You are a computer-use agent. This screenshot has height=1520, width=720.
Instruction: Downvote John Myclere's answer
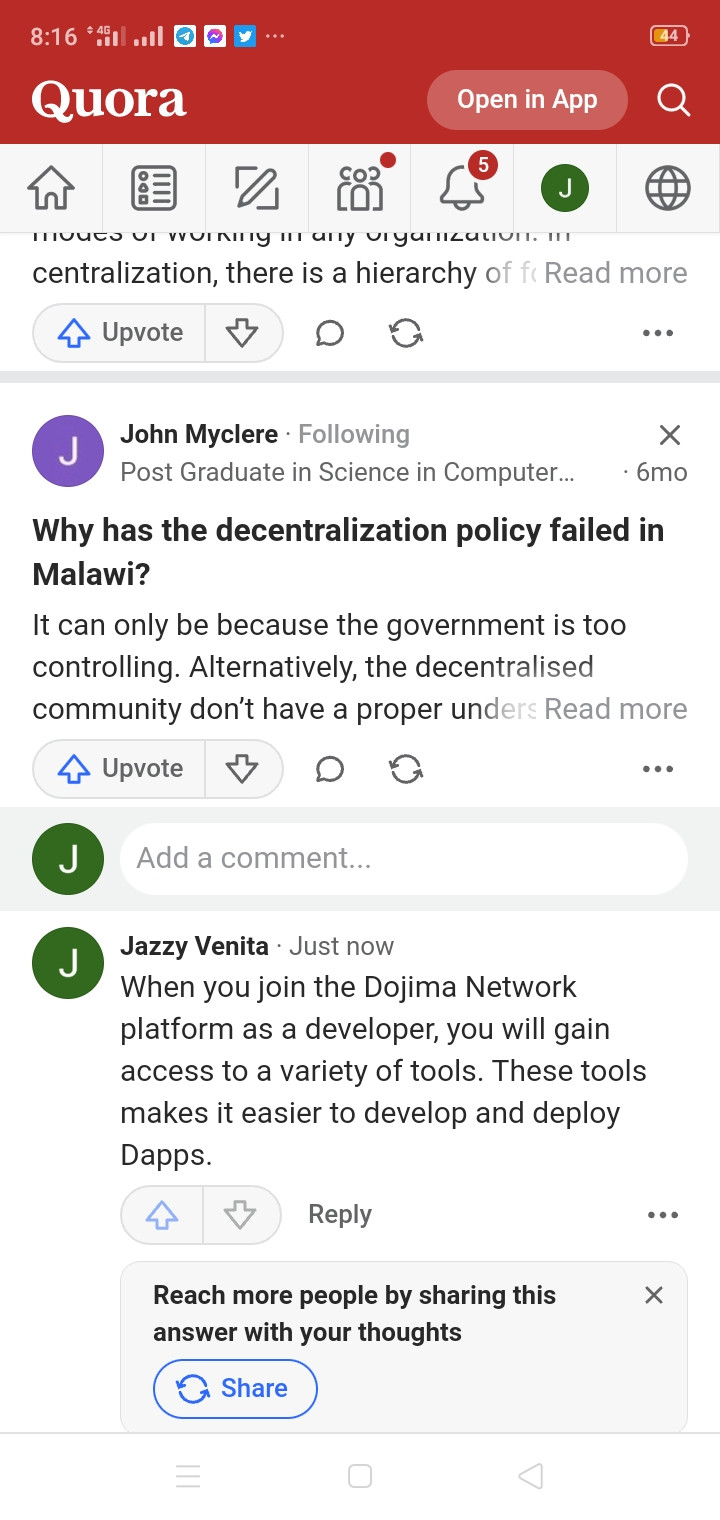coord(243,768)
